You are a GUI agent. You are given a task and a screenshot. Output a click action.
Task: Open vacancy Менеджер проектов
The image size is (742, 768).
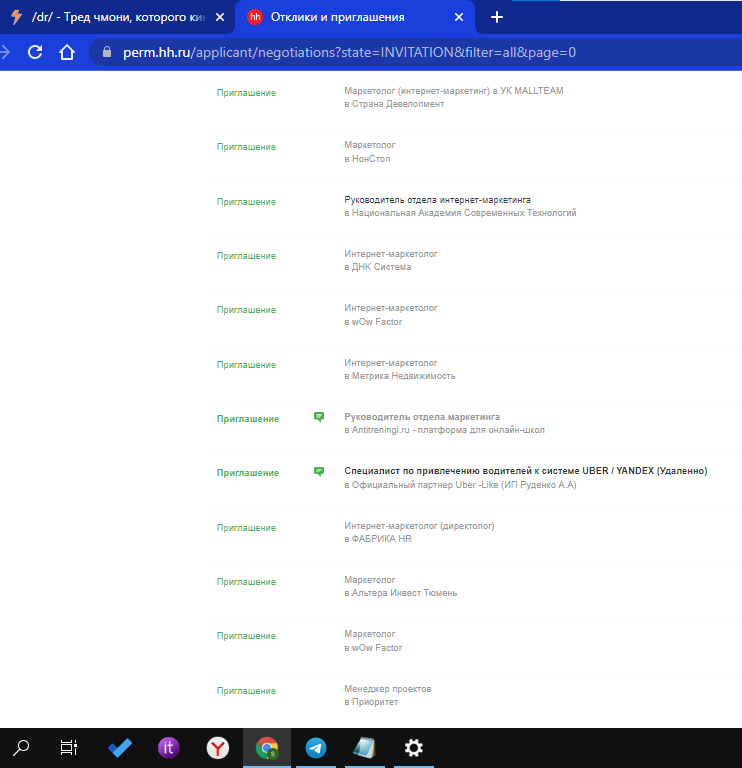pos(387,689)
